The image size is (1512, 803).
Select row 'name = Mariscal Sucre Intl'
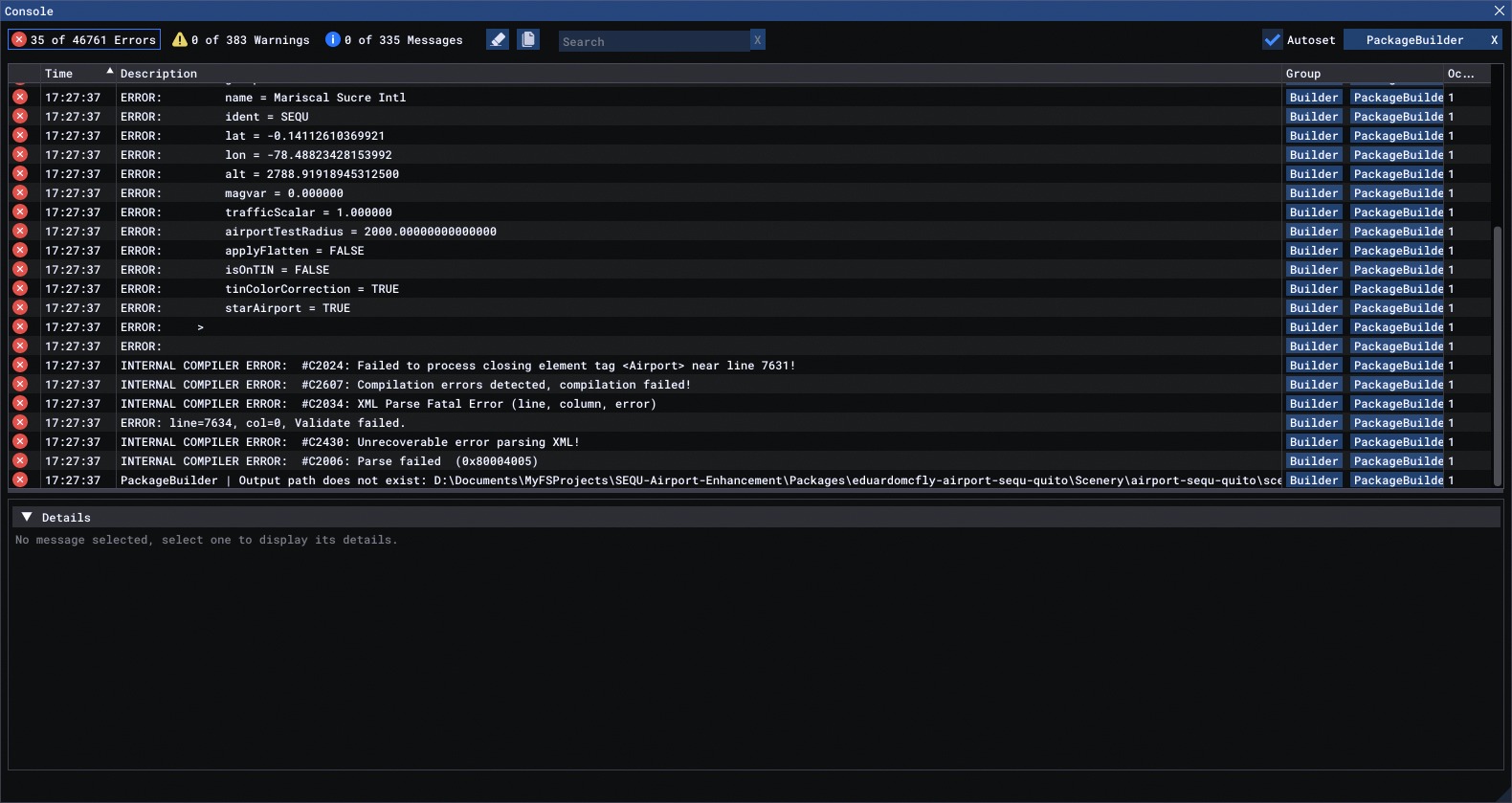coord(750,98)
